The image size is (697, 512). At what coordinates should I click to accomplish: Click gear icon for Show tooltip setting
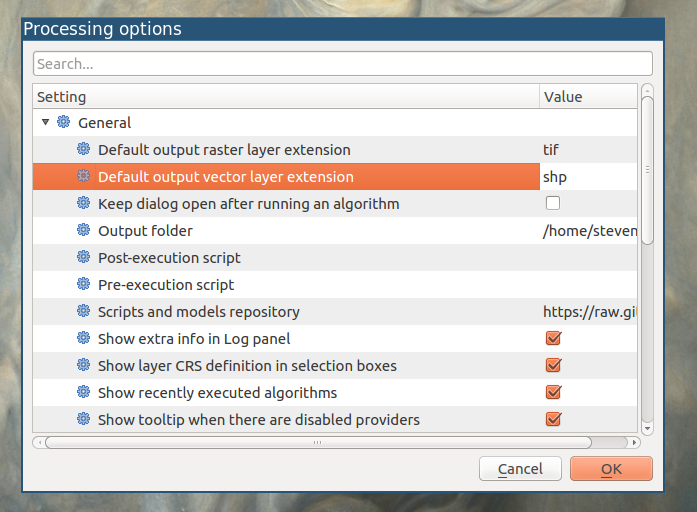click(84, 420)
